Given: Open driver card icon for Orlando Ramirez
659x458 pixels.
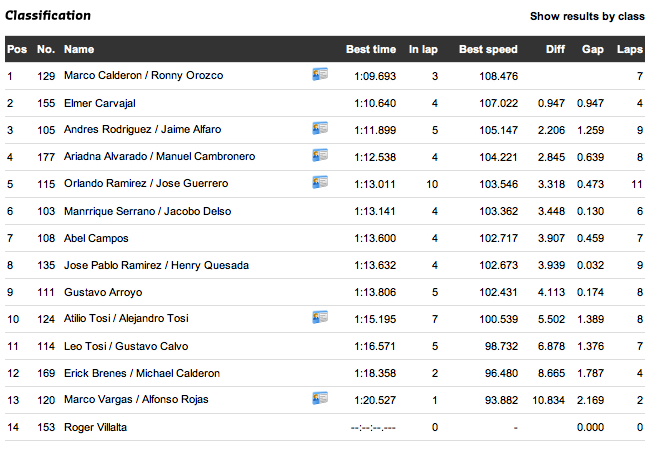Looking at the screenshot, I should click(x=320, y=182).
